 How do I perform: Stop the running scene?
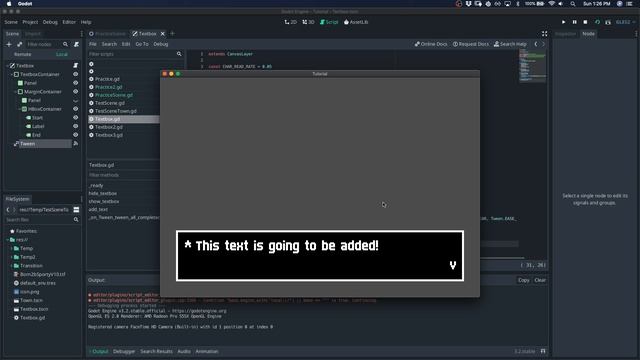point(585,22)
